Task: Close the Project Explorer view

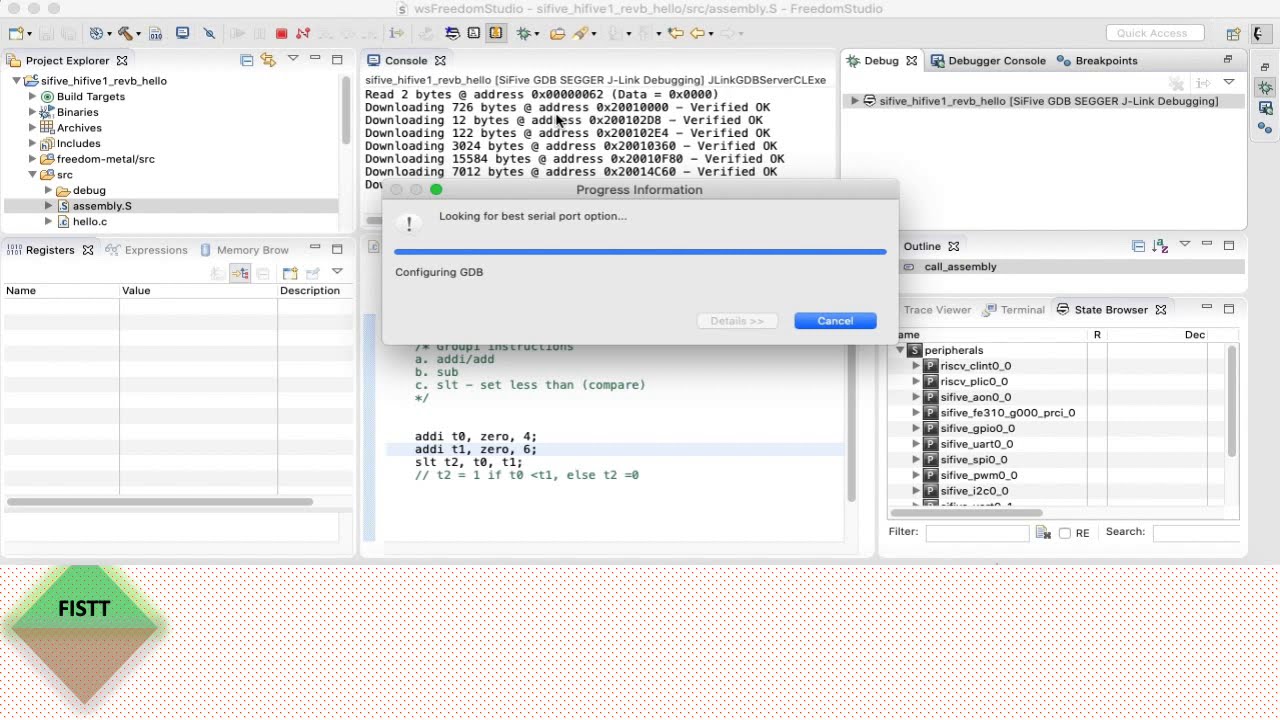Action: click(122, 61)
